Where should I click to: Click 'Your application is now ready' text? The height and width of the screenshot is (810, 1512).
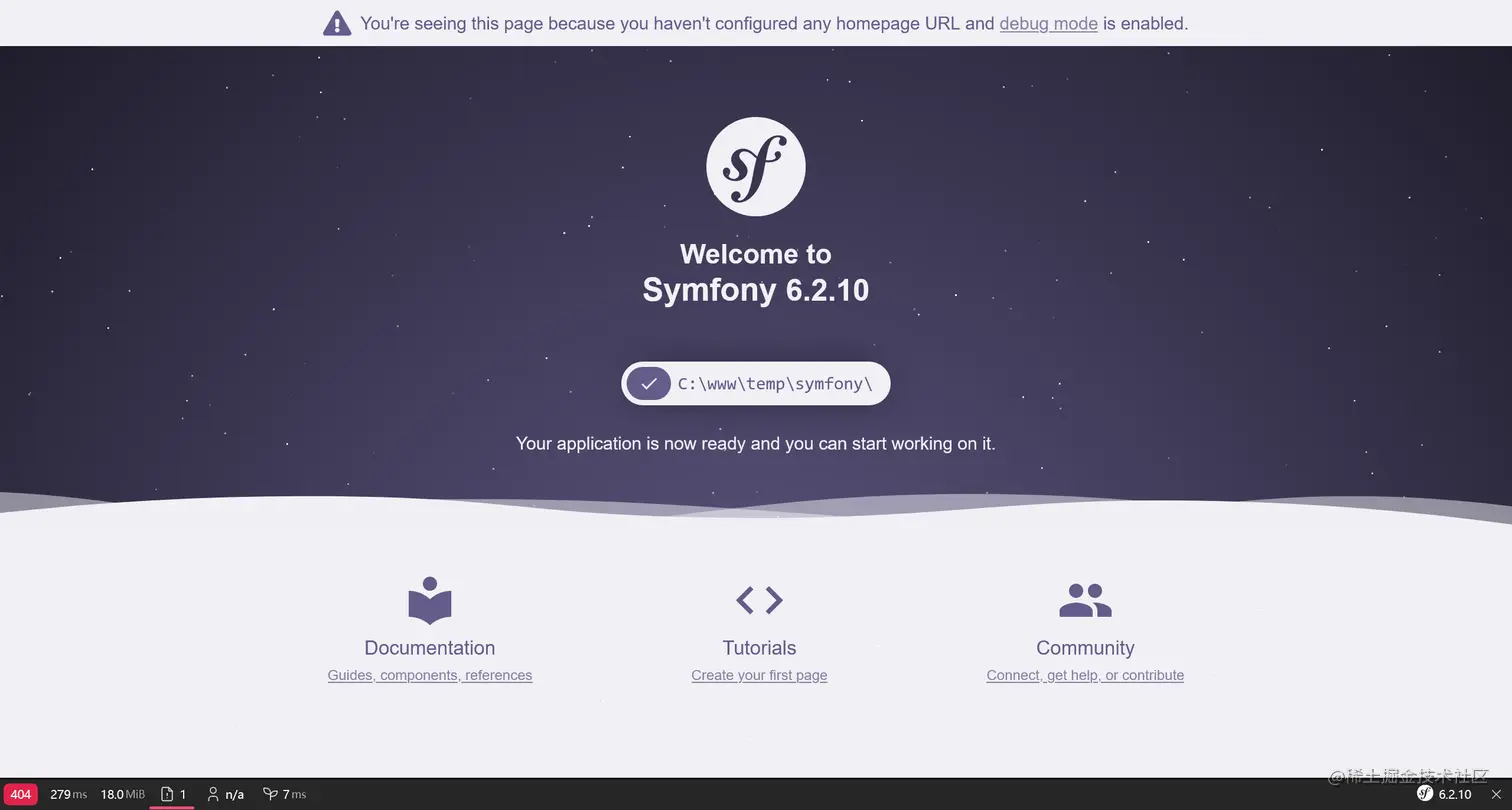pos(755,443)
